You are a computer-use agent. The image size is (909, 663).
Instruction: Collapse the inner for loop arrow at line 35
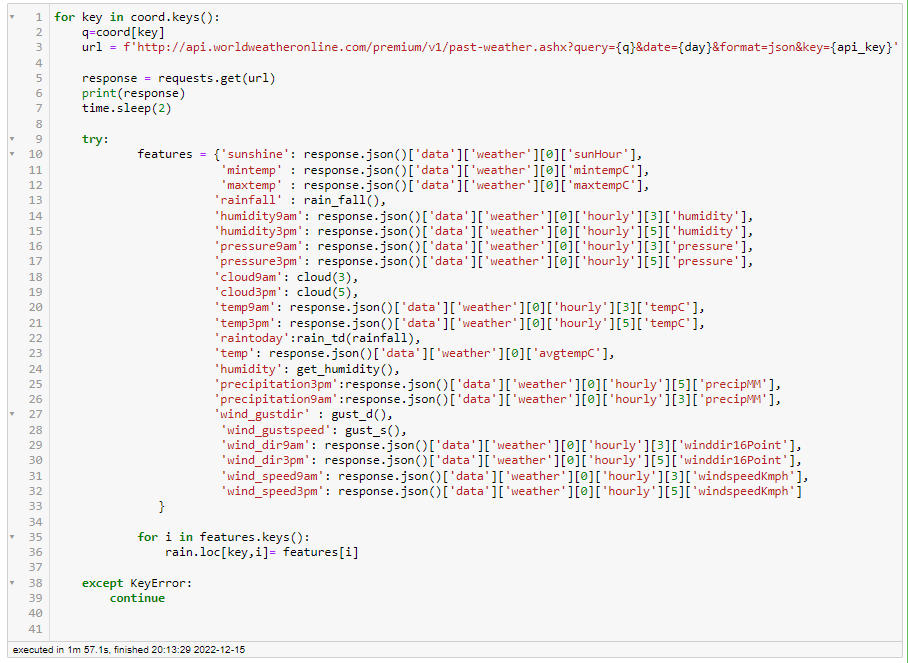(x=12, y=537)
